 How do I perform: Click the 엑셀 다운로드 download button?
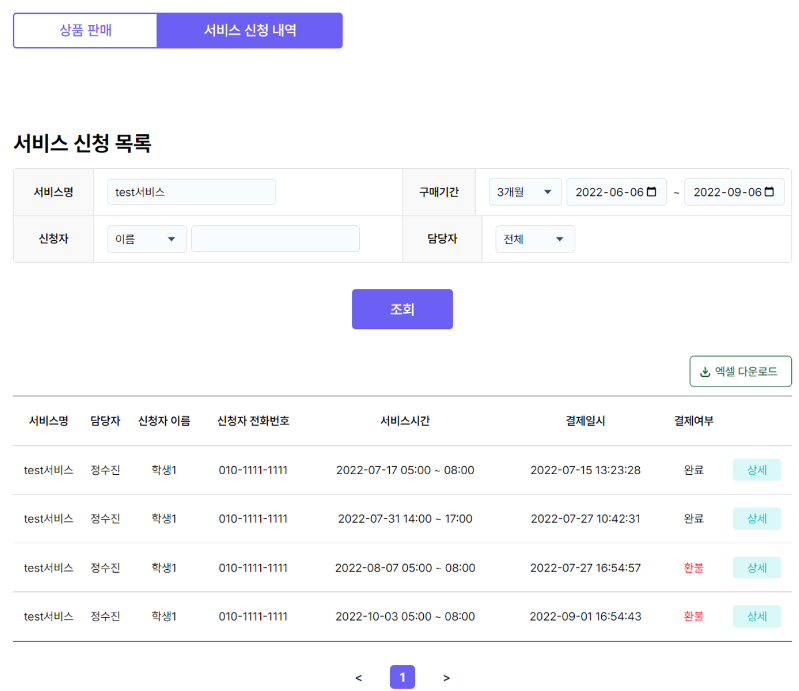click(x=740, y=371)
